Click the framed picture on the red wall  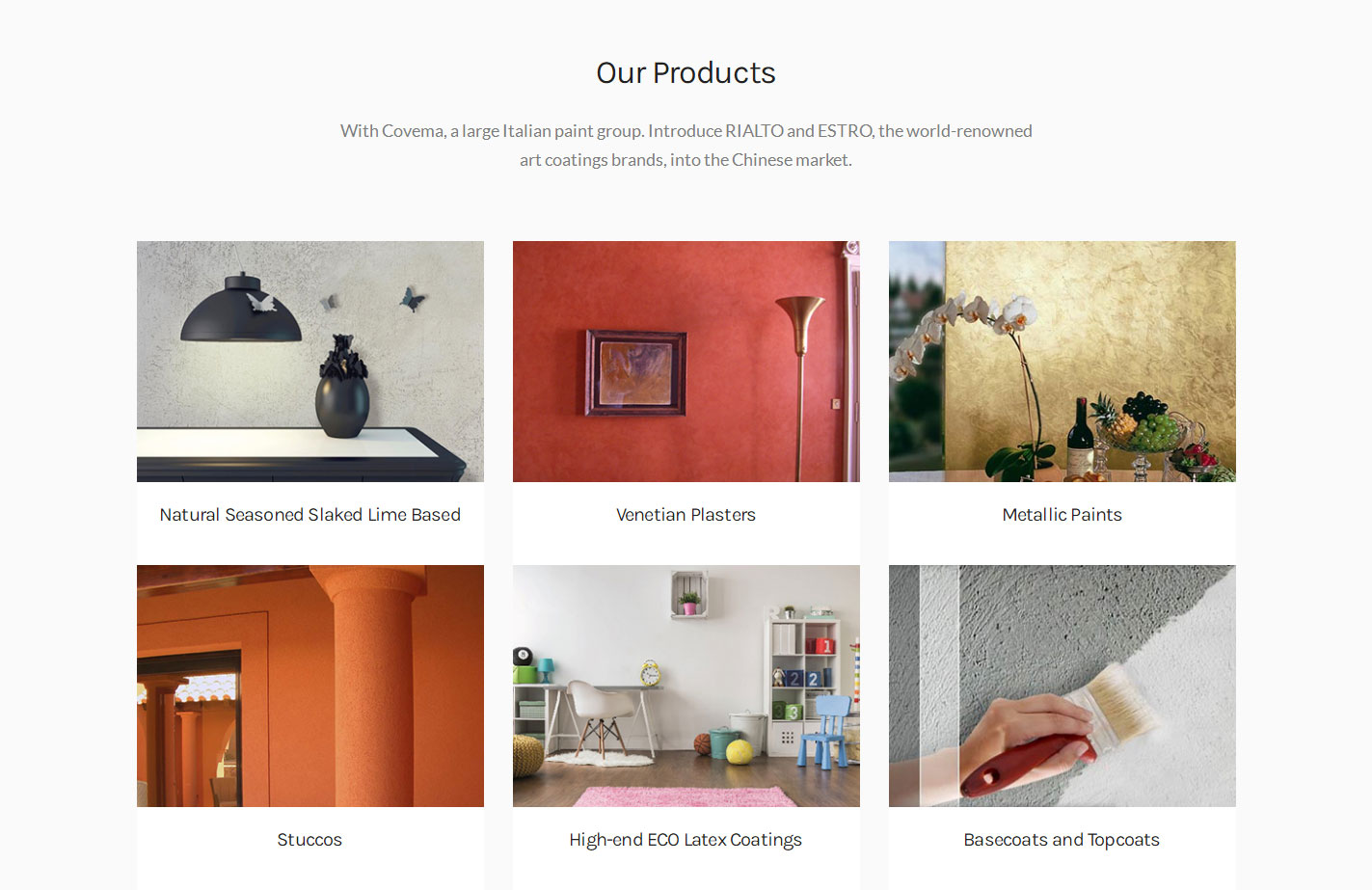635,373
